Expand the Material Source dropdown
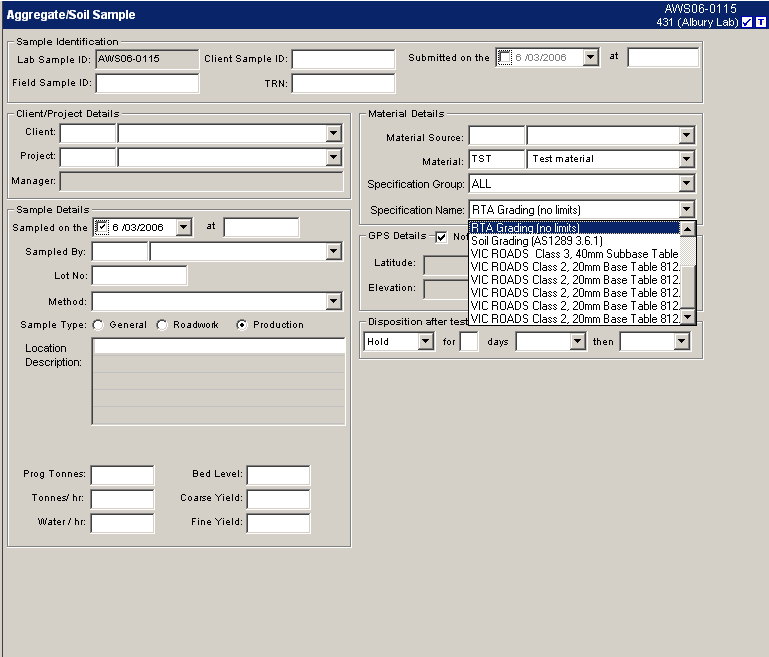The height and width of the screenshot is (657, 769). click(686, 135)
